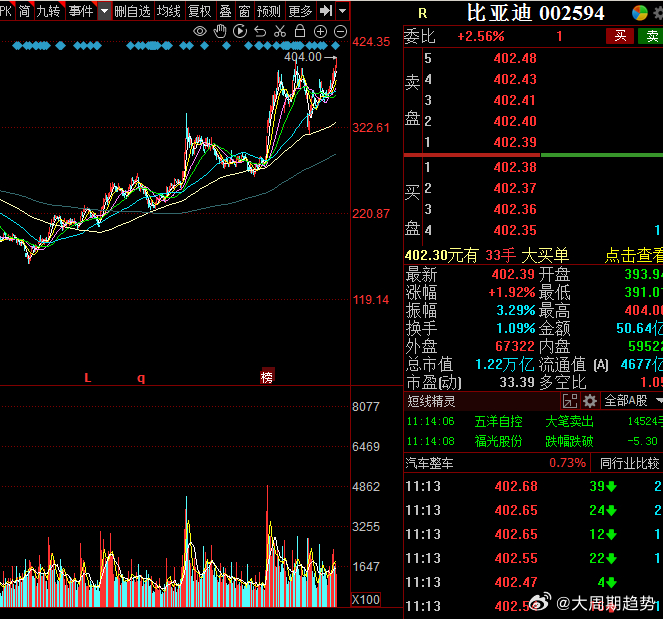Screen dimensions: 663x619
Task: Click 删自选 to remove from watchlist
Action: click(132, 11)
